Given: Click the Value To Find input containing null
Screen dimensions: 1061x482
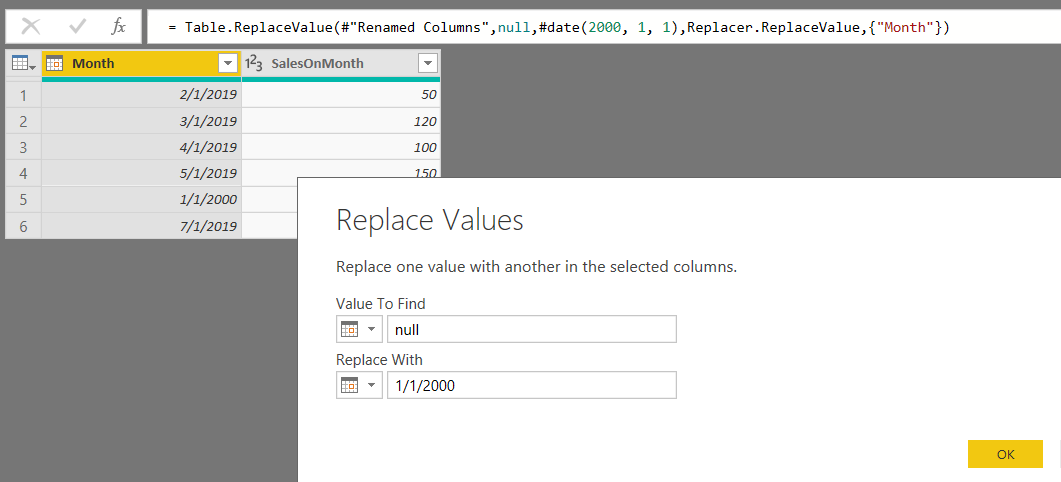Looking at the screenshot, I should point(532,329).
